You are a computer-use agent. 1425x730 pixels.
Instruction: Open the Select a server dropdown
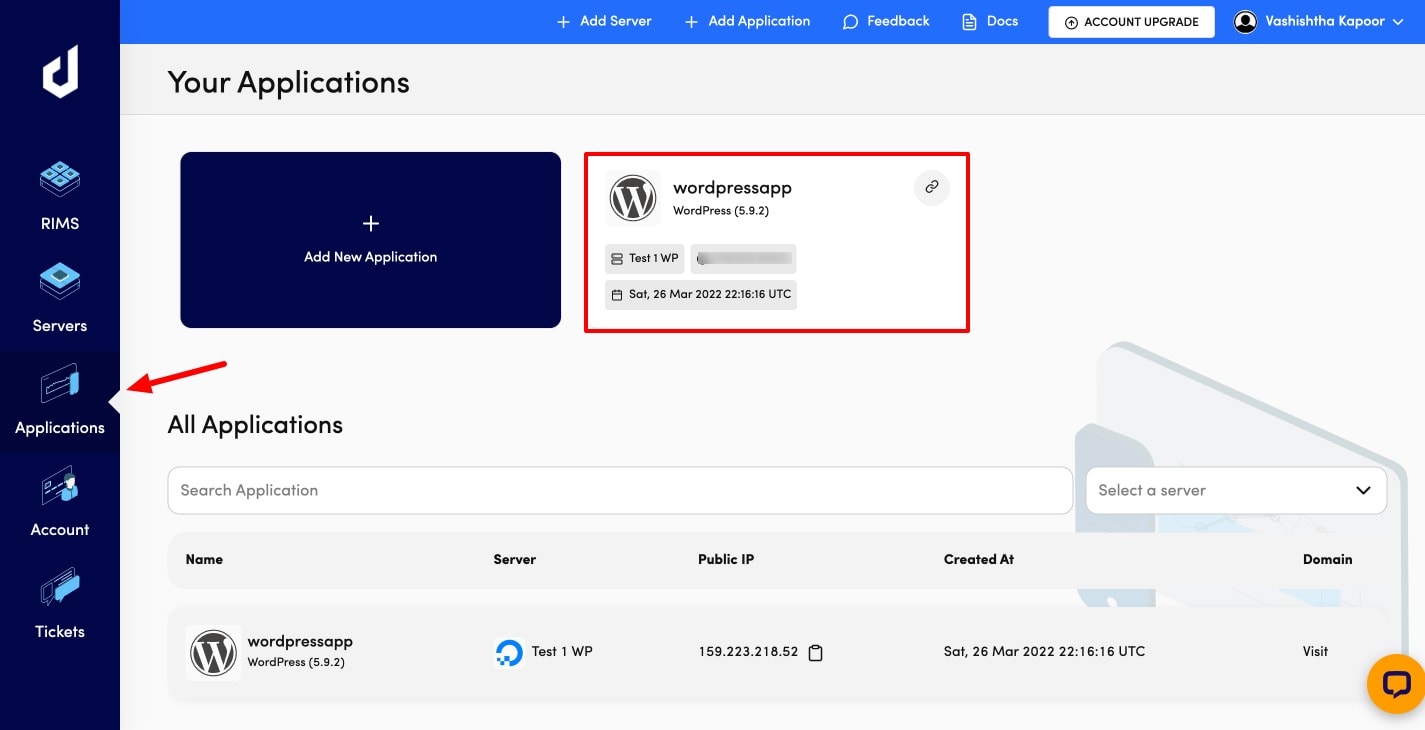pyautogui.click(x=1236, y=490)
